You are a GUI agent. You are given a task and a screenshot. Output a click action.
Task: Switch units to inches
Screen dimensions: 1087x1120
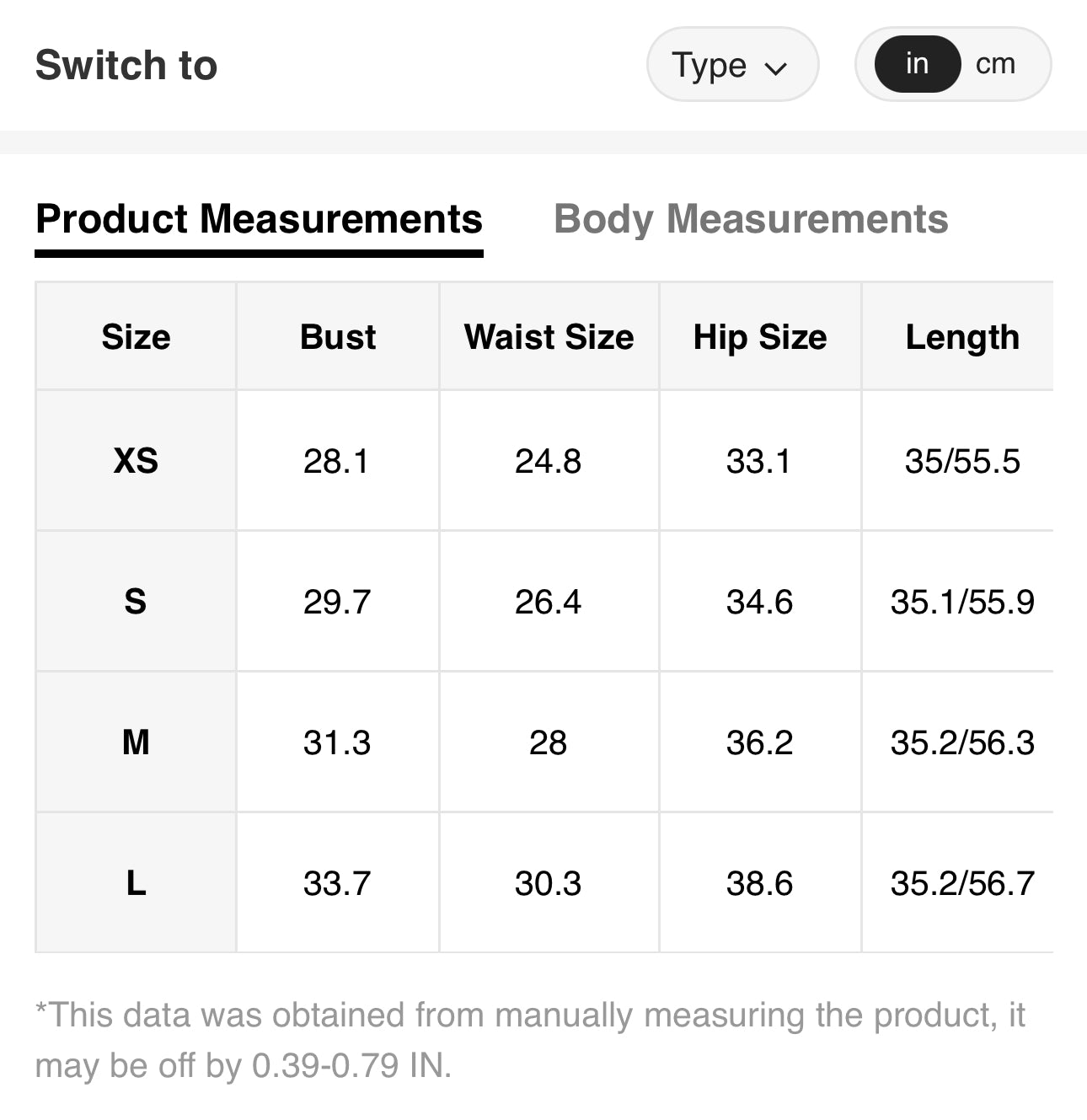[x=917, y=64]
